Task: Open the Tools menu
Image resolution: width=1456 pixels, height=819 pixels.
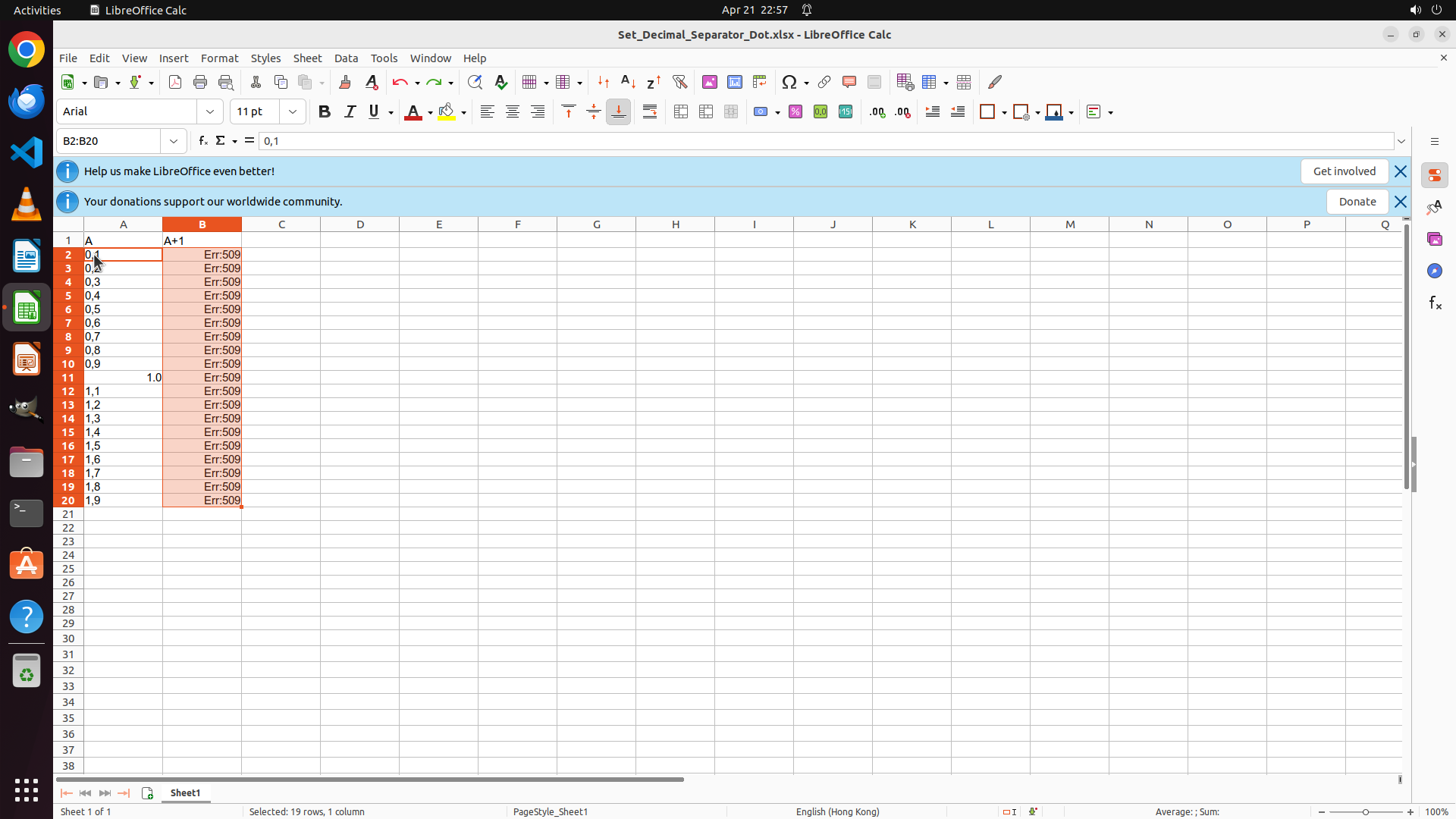Action: tap(384, 58)
